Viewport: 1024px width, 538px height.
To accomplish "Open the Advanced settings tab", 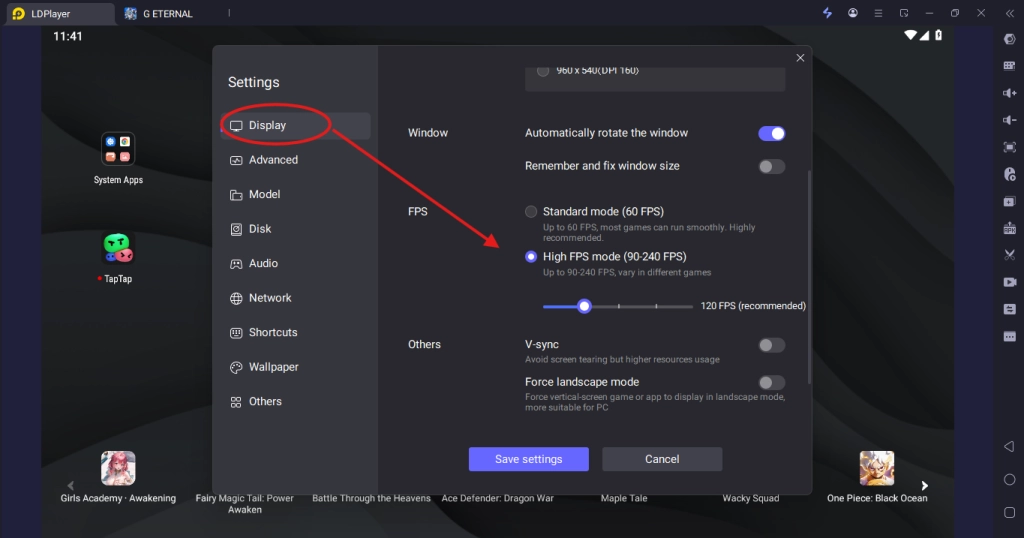I will coord(273,160).
